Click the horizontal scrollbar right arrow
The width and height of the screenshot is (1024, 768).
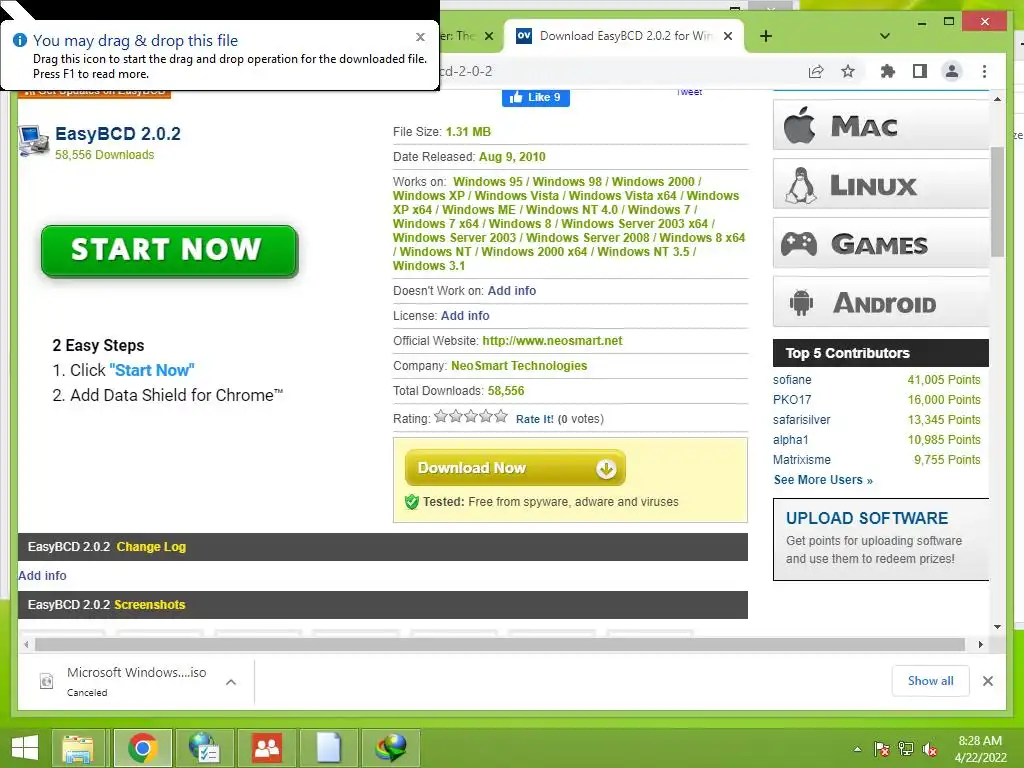(x=980, y=645)
